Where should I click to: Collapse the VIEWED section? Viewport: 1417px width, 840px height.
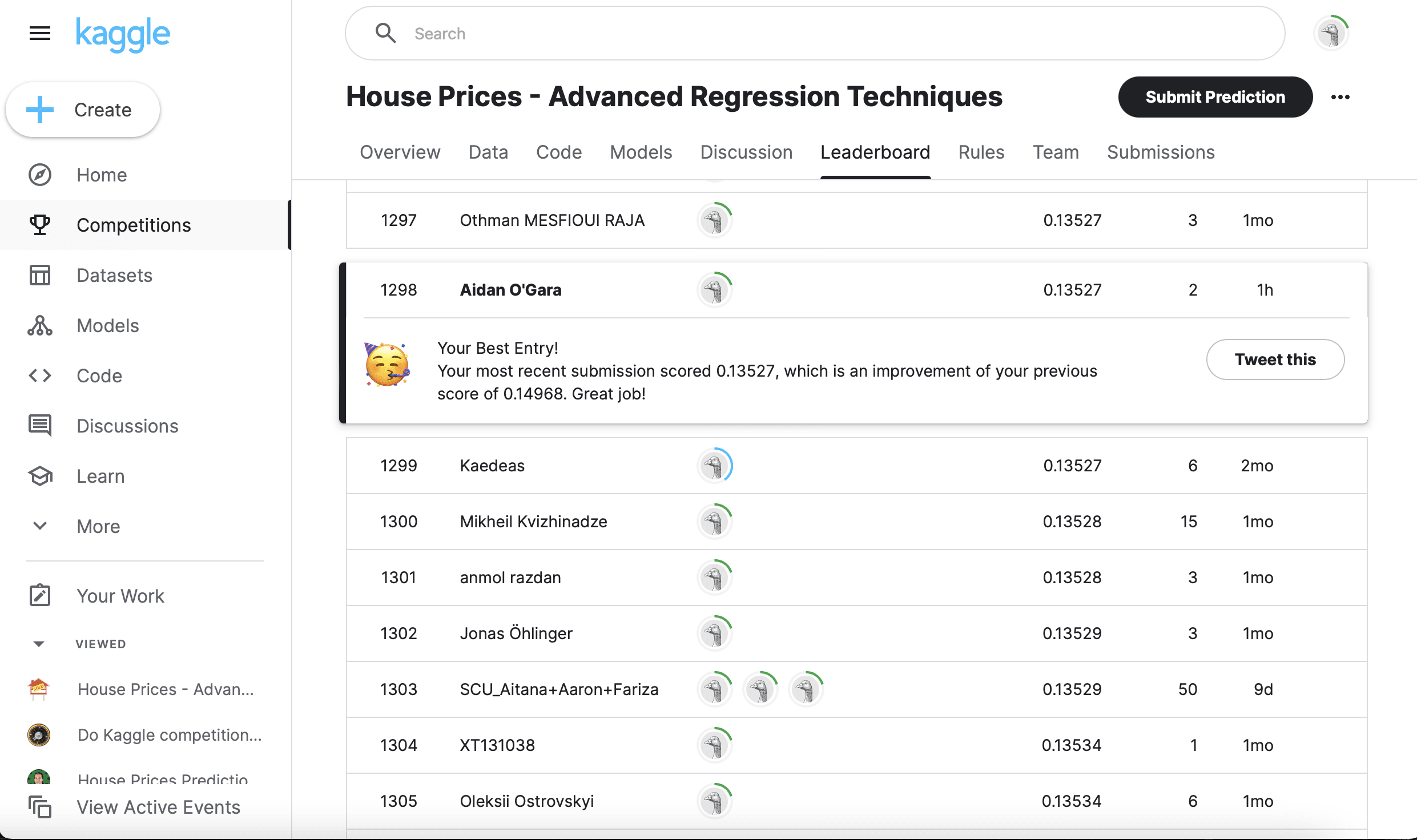coord(39,644)
